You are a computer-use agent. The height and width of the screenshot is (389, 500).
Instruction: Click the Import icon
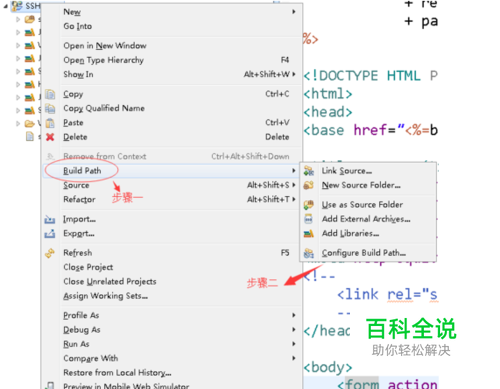50,219
